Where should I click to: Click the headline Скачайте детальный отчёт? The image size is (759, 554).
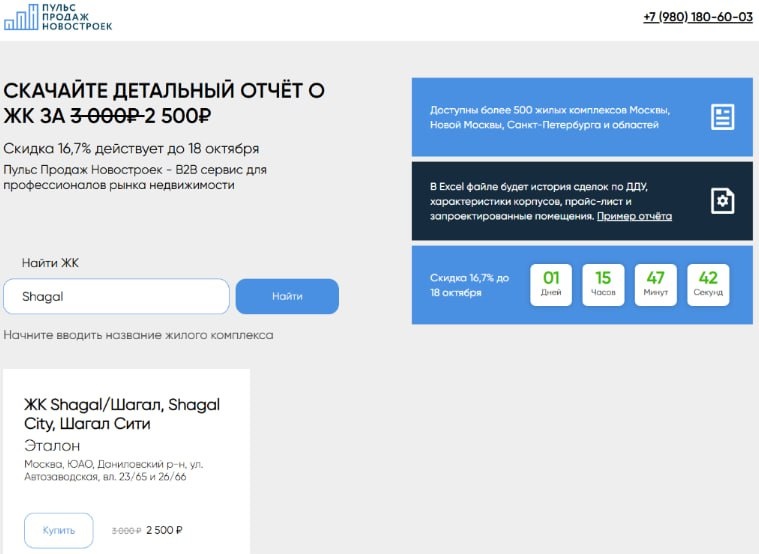164,103
